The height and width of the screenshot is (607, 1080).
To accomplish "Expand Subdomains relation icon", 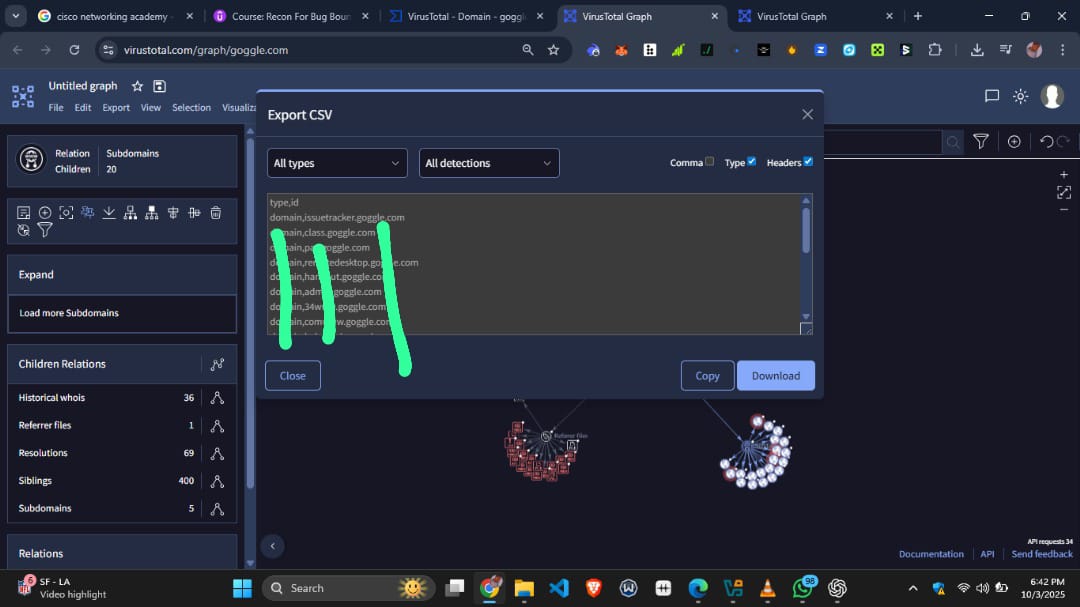I will [x=217, y=508].
